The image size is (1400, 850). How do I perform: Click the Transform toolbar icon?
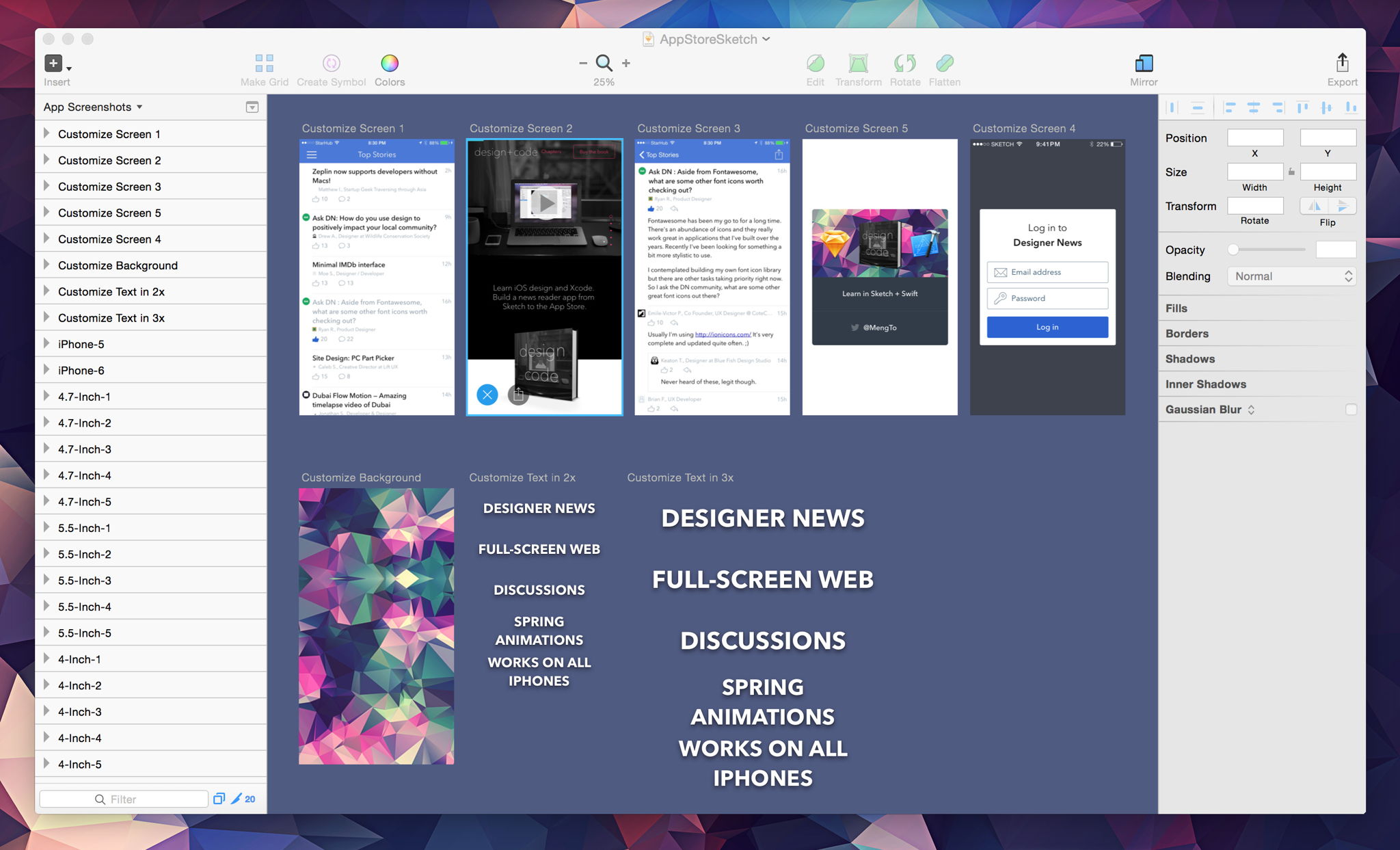858,64
